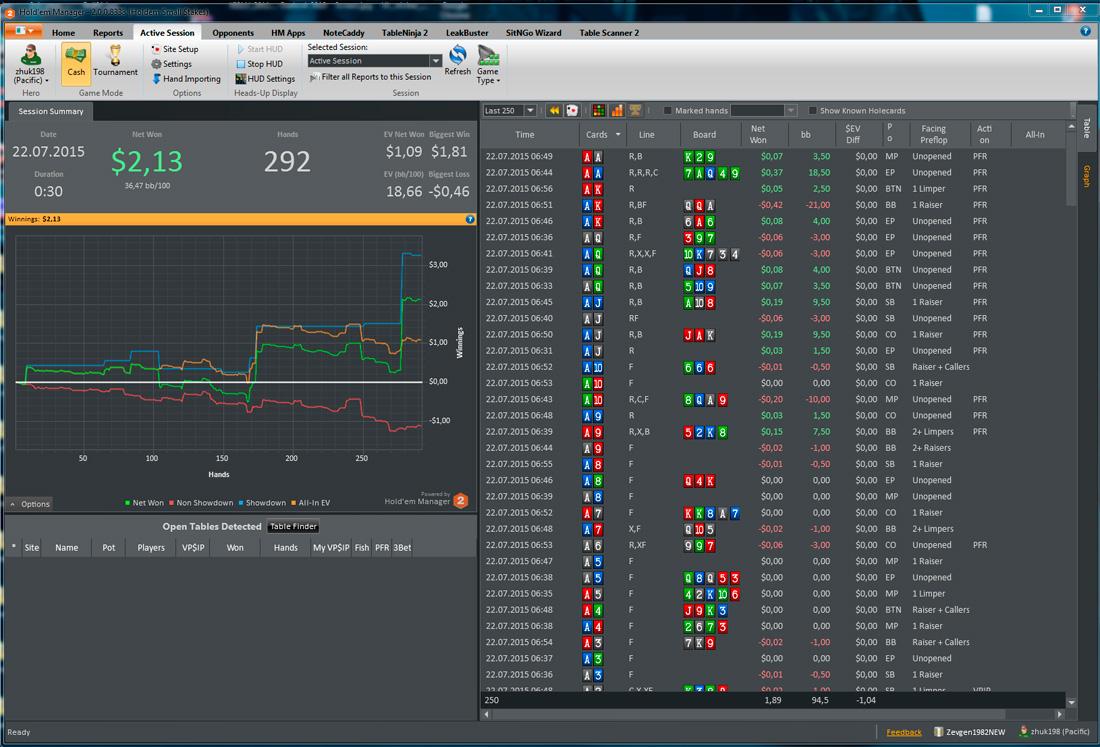The image size is (1100, 747).
Task: Sort by Board column header
Action: coord(704,135)
